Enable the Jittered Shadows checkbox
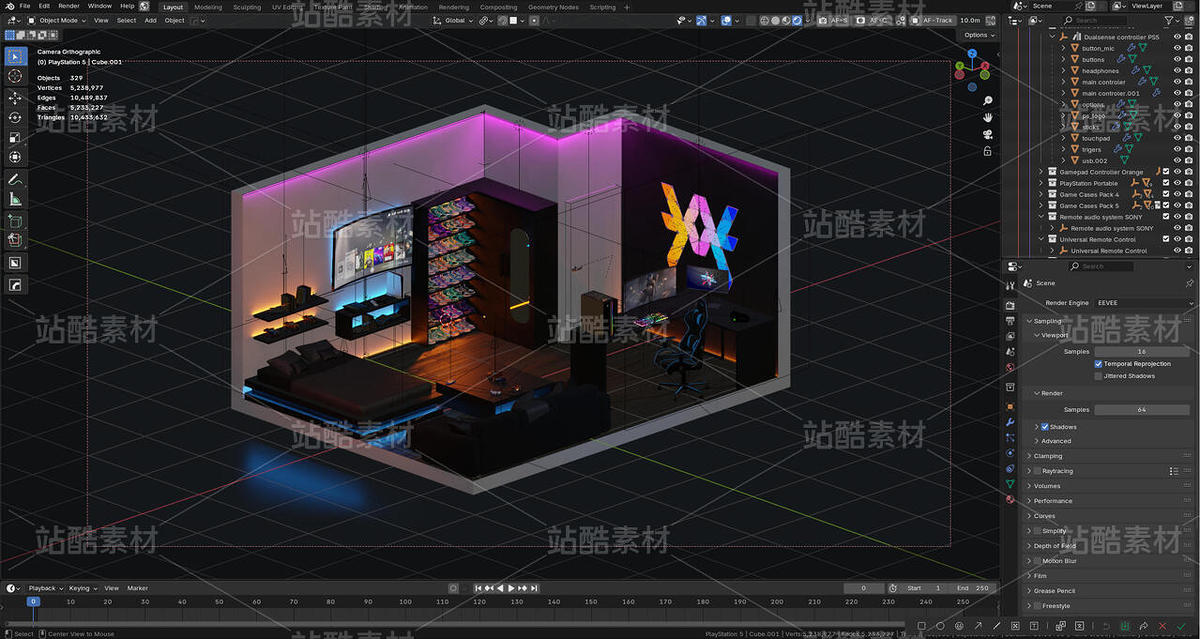 pos(1098,376)
